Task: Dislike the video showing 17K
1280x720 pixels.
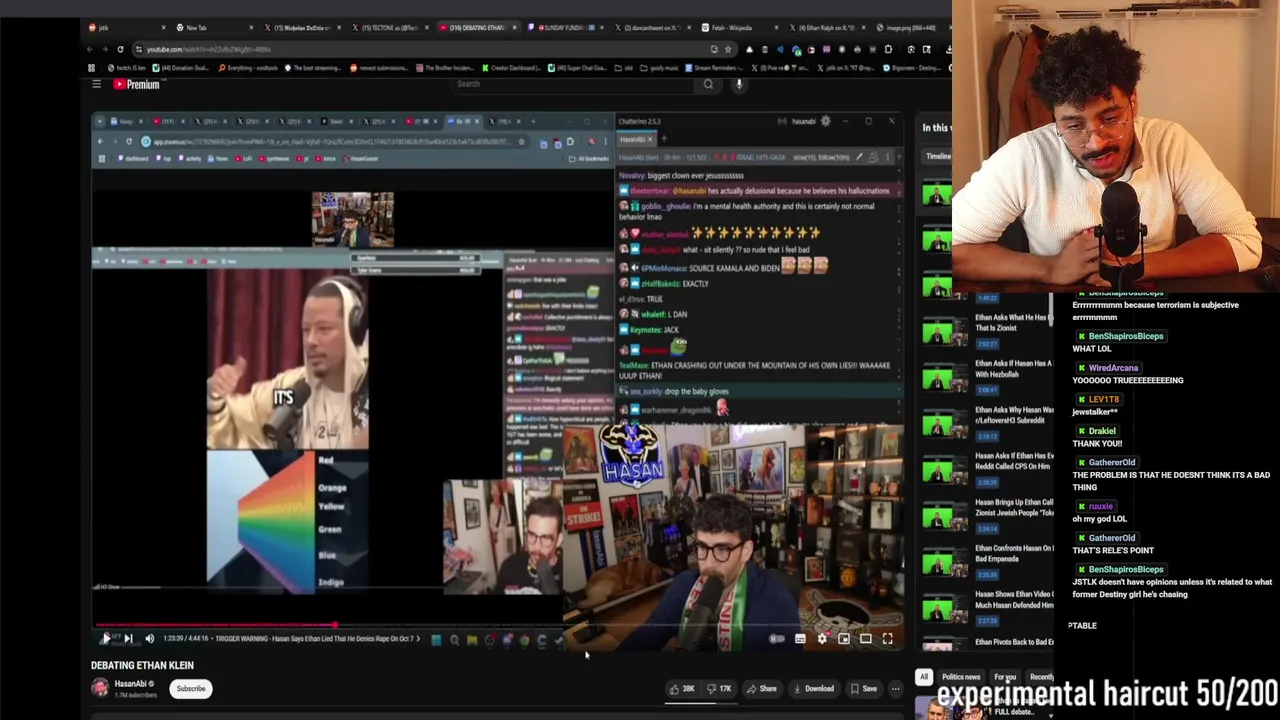Action: click(720, 688)
